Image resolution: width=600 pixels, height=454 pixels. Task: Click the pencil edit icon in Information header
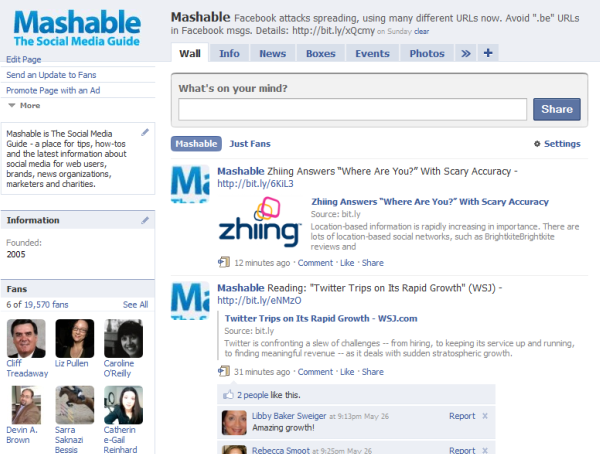[x=145, y=220]
